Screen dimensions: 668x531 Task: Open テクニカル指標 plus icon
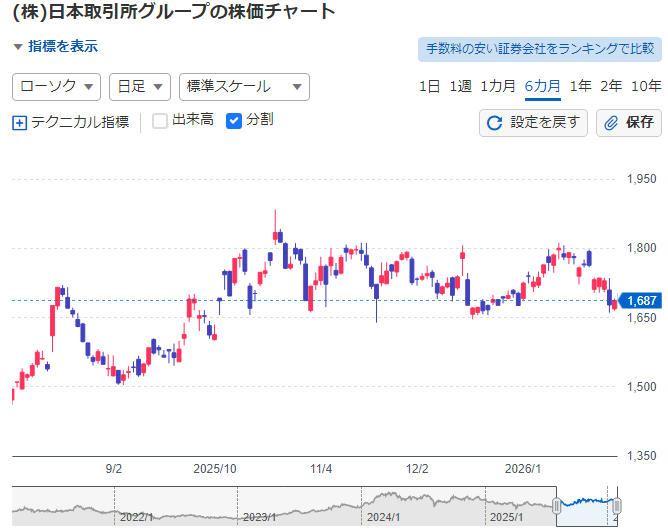click(20, 123)
